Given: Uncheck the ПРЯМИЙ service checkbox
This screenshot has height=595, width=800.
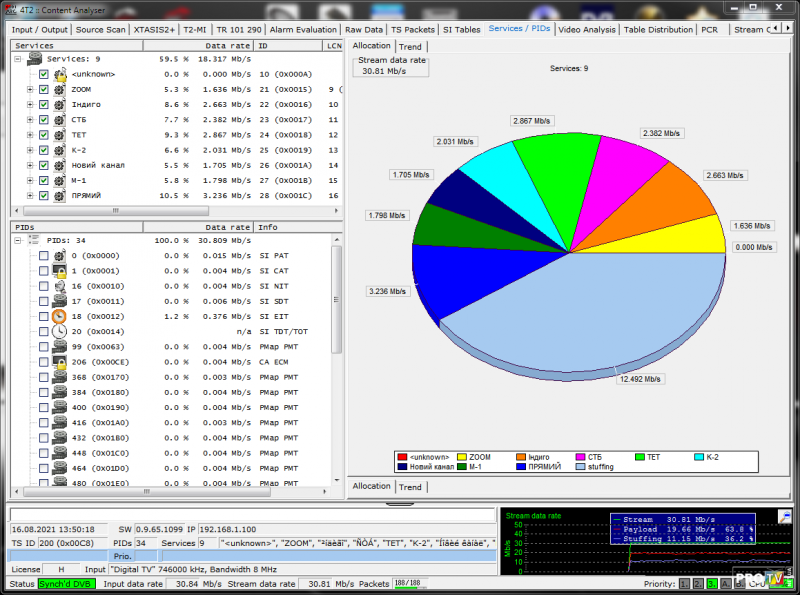Looking at the screenshot, I should tap(44, 195).
